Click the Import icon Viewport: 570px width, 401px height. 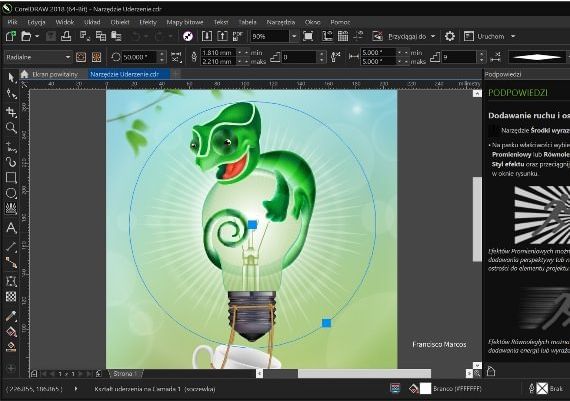click(x=207, y=36)
